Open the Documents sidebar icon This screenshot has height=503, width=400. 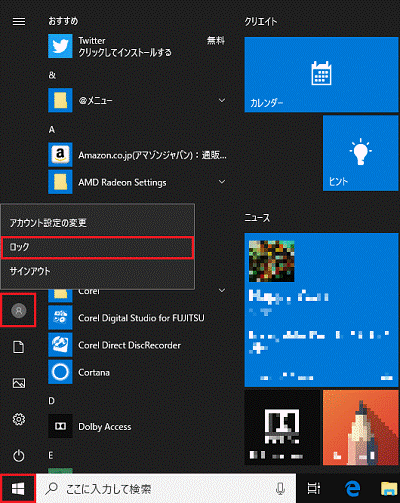coord(19,347)
